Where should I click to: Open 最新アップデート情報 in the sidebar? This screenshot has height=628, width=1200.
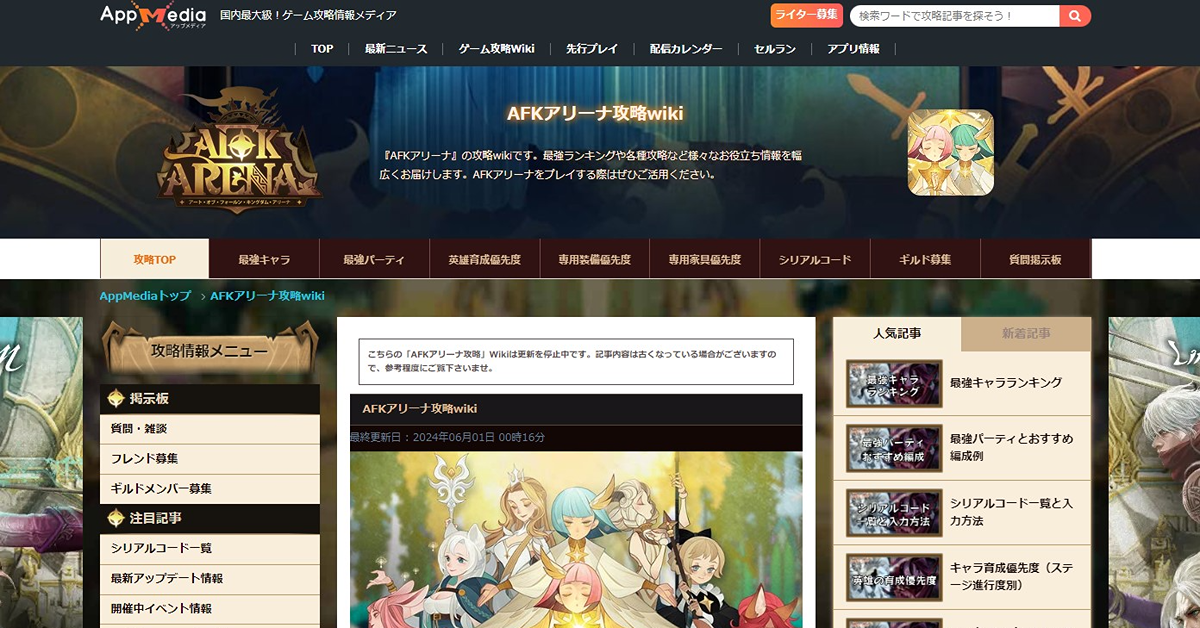click(210, 579)
